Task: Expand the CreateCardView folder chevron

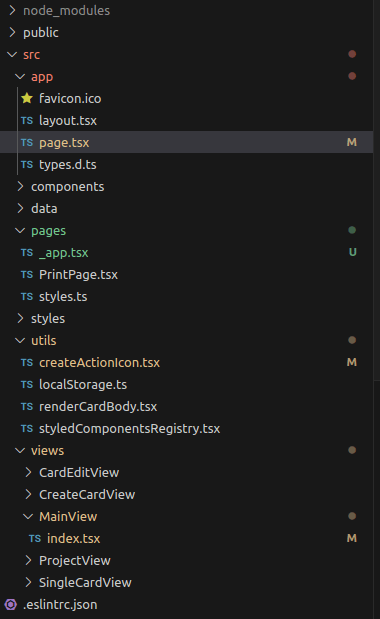Action: tap(28, 494)
